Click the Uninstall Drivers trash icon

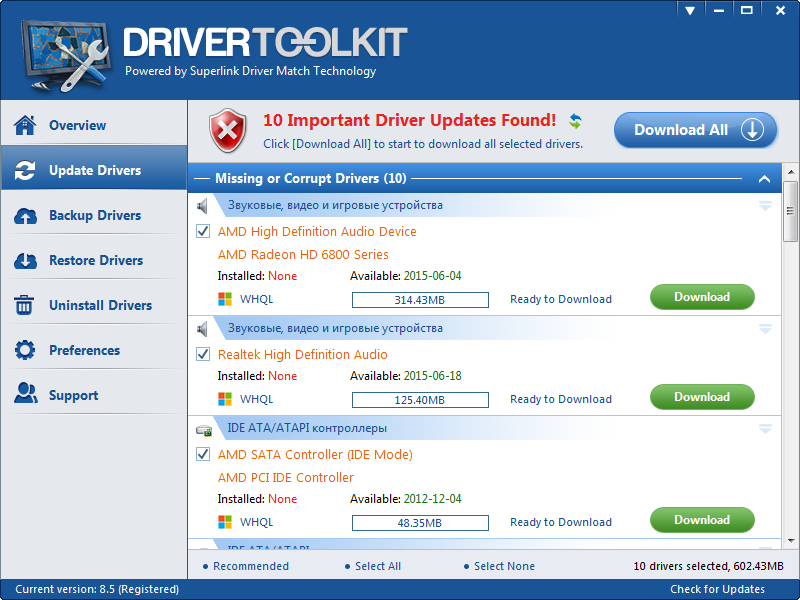(24, 305)
